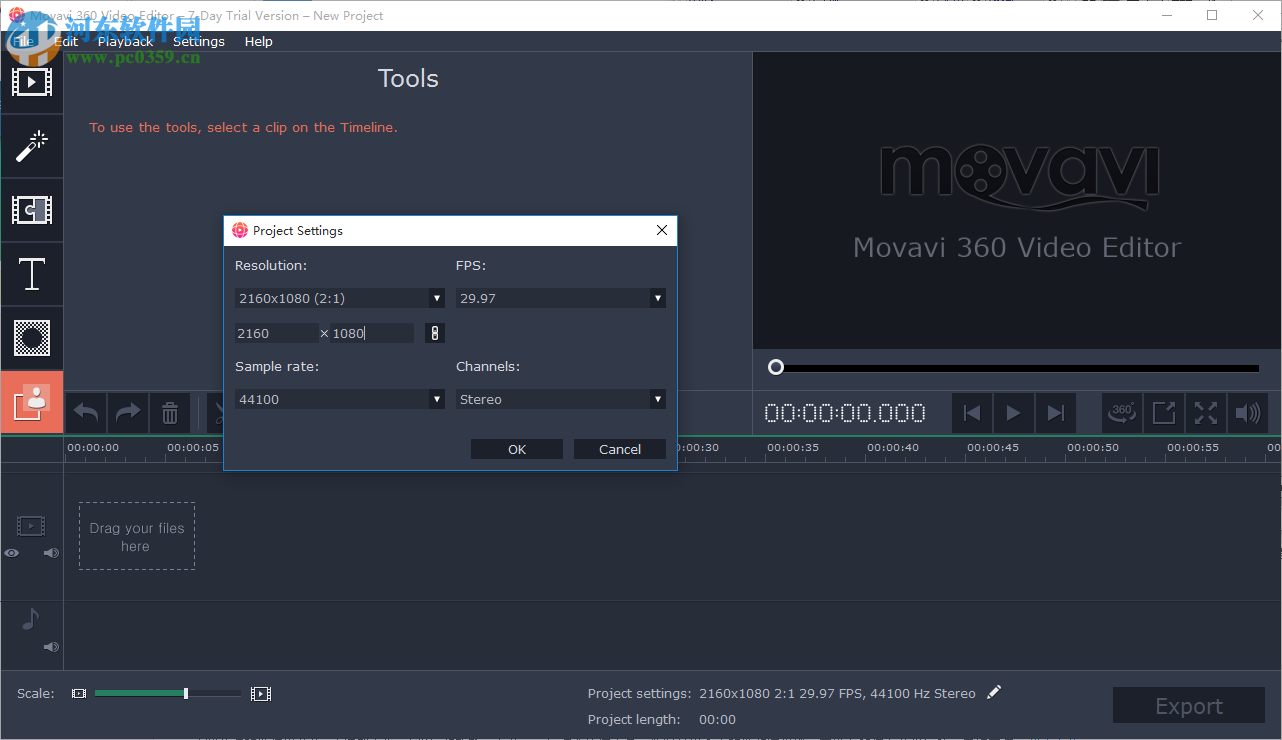Select the Transitions tool in sidebar
This screenshot has height=740, width=1282.
(31, 210)
